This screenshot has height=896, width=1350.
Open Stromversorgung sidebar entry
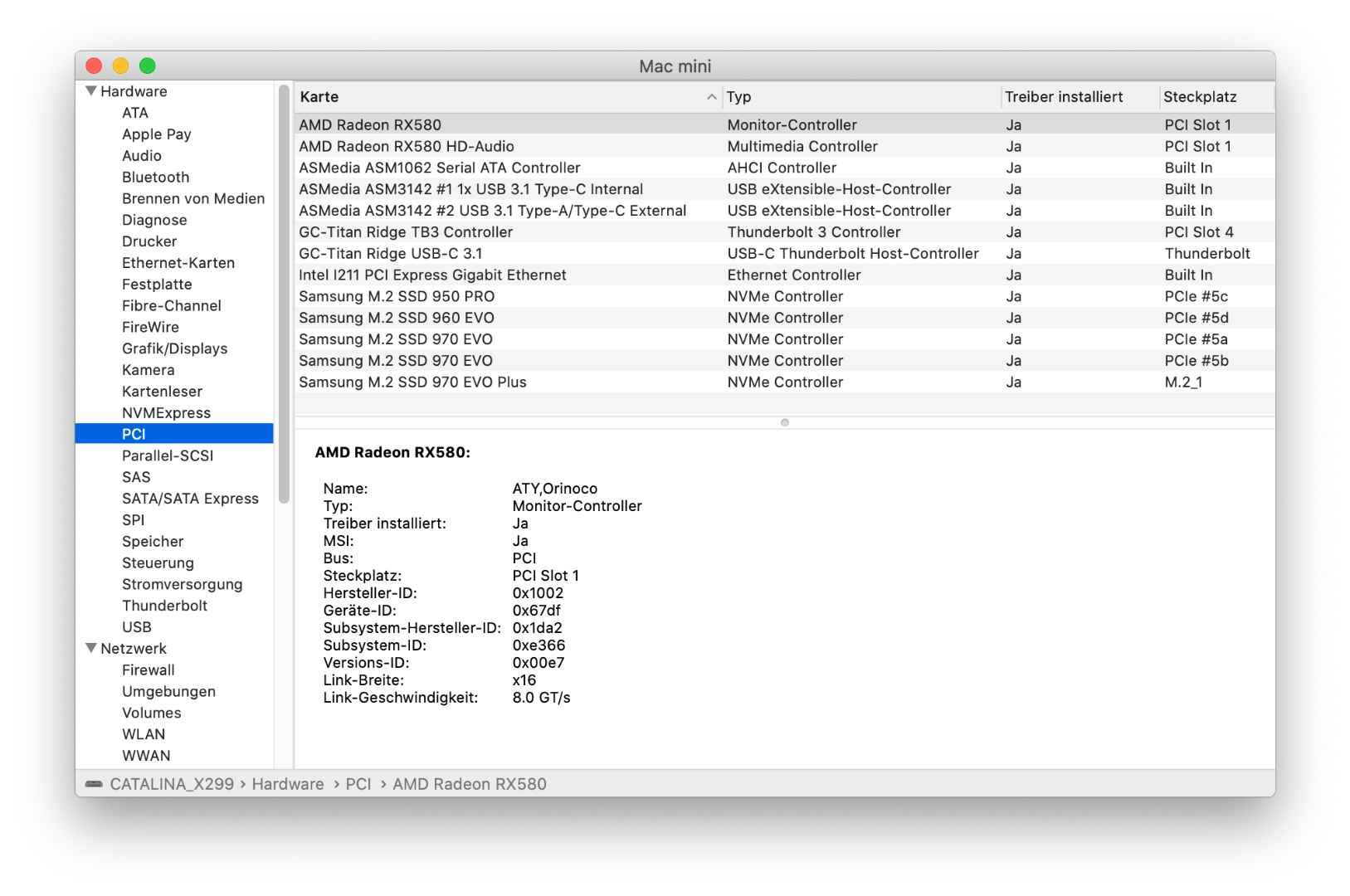click(x=183, y=585)
